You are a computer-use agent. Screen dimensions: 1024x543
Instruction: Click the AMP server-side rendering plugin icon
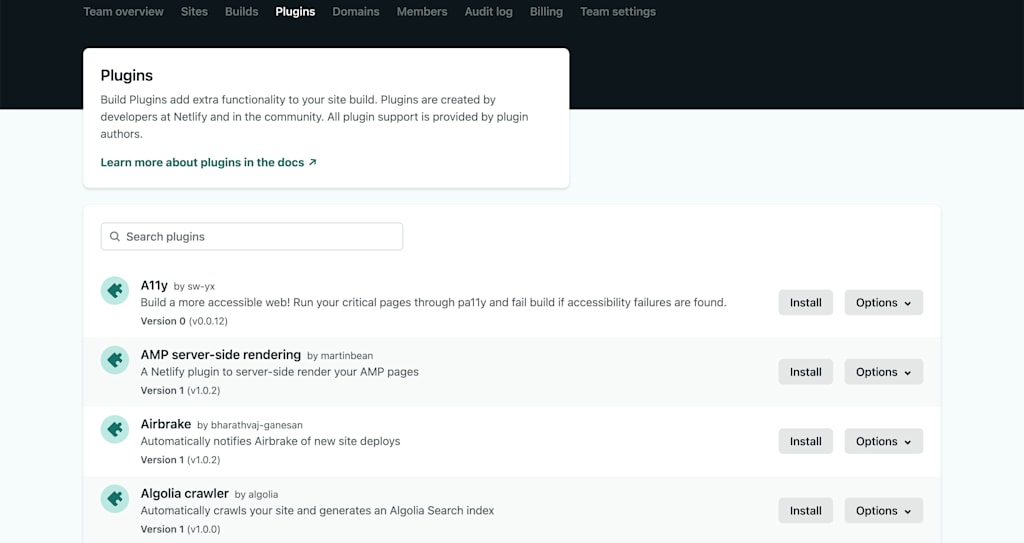(114, 359)
